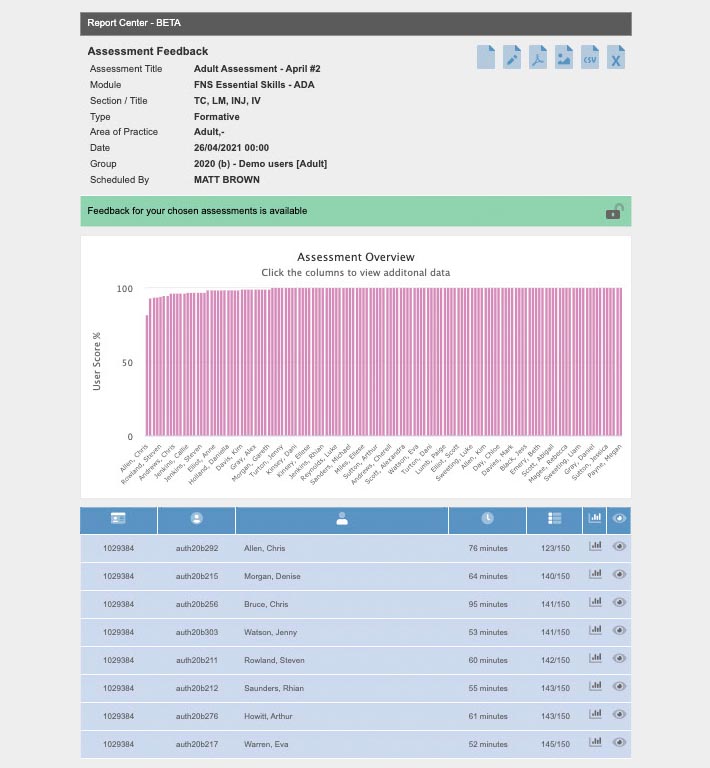Screen dimensions: 710x768
Task: Toggle eye view for Saunders, Rhian
Action: 619,686
